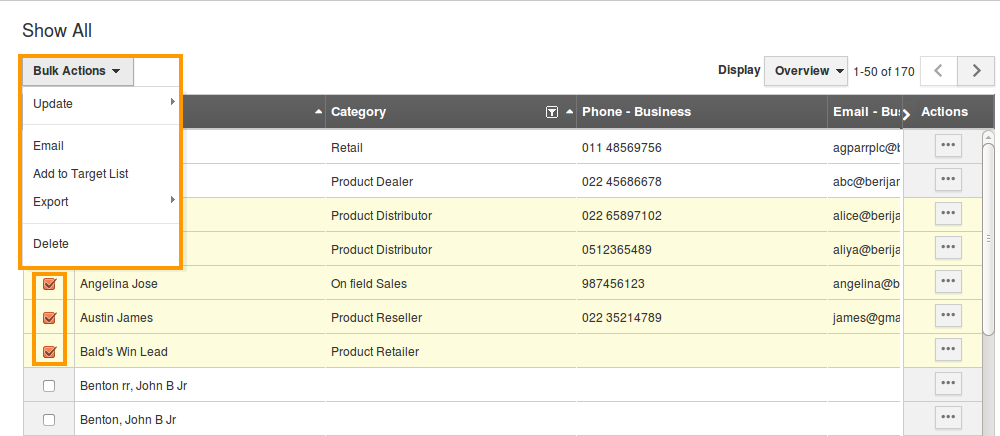Click the Email - Business column header
The image size is (1000, 436).
[x=866, y=112]
